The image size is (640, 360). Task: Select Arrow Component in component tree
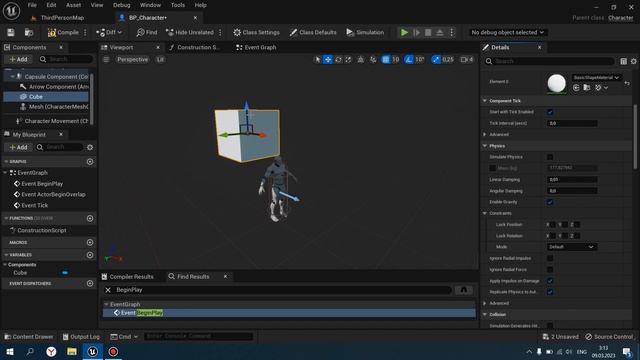click(x=54, y=87)
